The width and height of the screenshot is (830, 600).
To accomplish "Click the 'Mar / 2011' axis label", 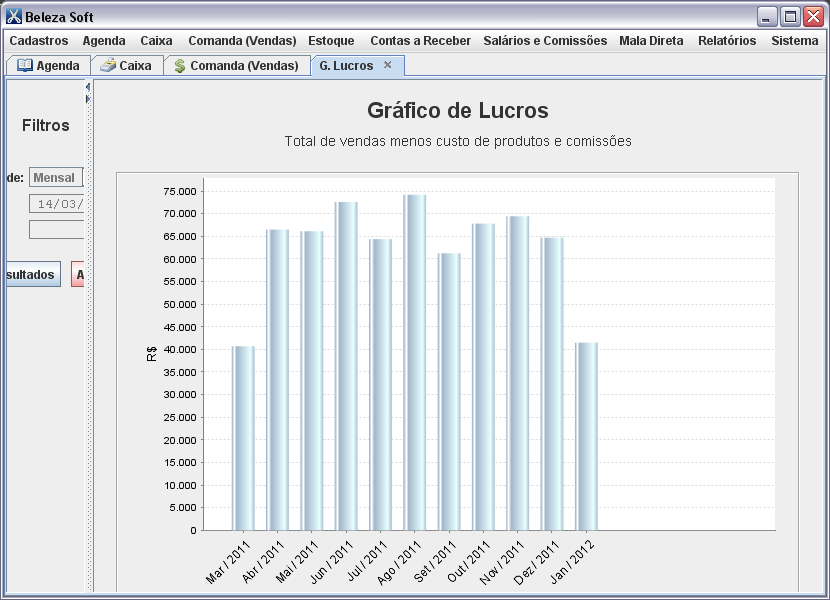I will pyautogui.click(x=228, y=562).
